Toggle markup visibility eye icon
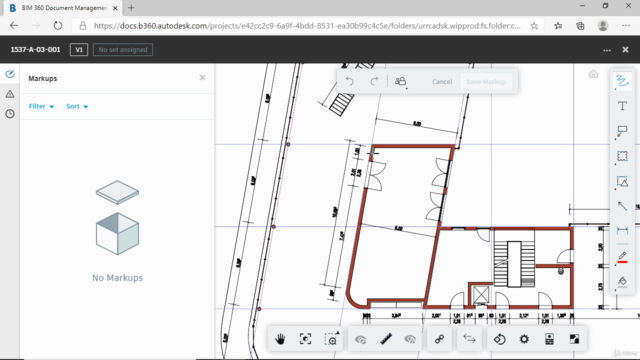This screenshot has height=360, width=640. click(360, 339)
